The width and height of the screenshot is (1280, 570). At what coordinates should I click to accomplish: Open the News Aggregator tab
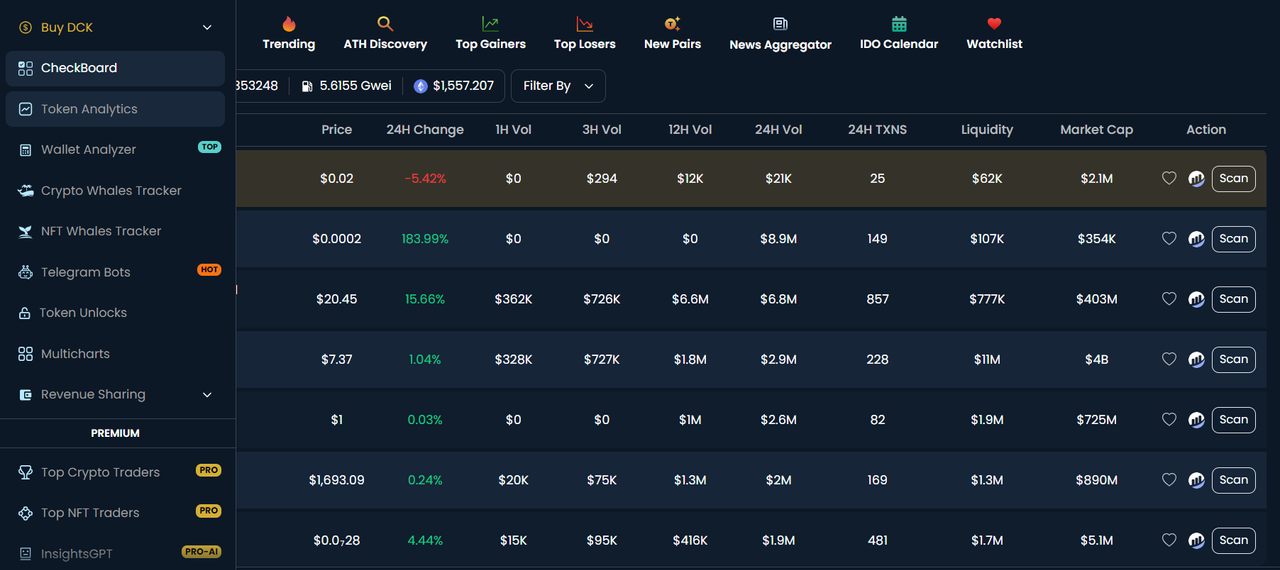tap(780, 33)
